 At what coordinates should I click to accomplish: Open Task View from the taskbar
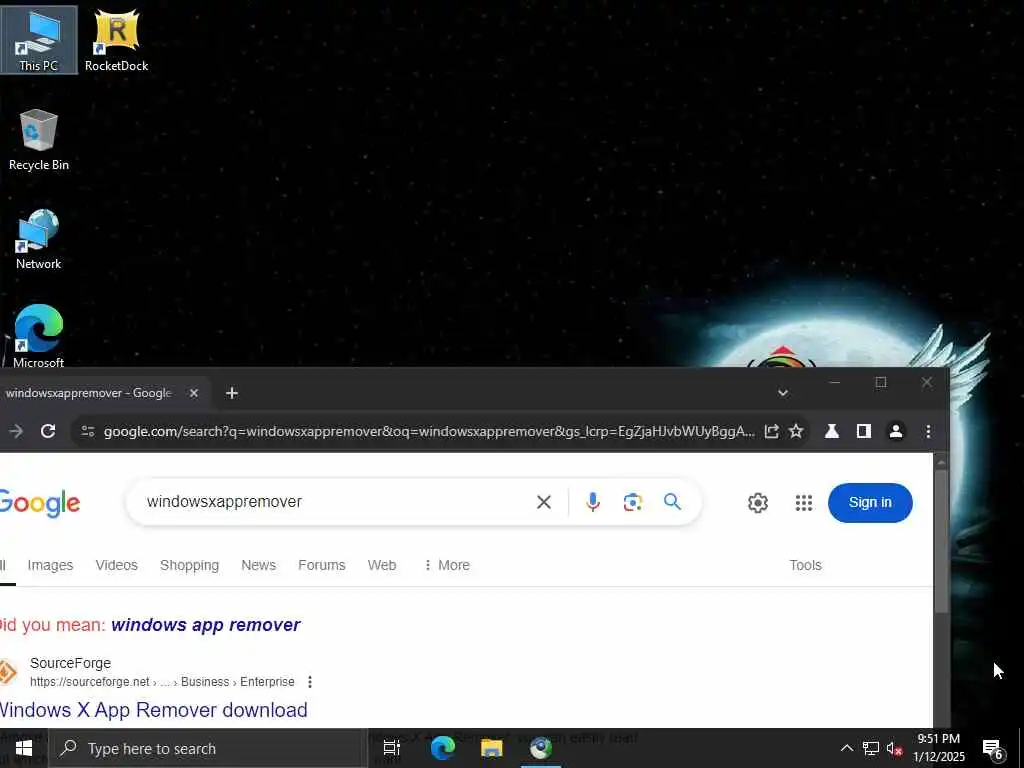[392, 748]
